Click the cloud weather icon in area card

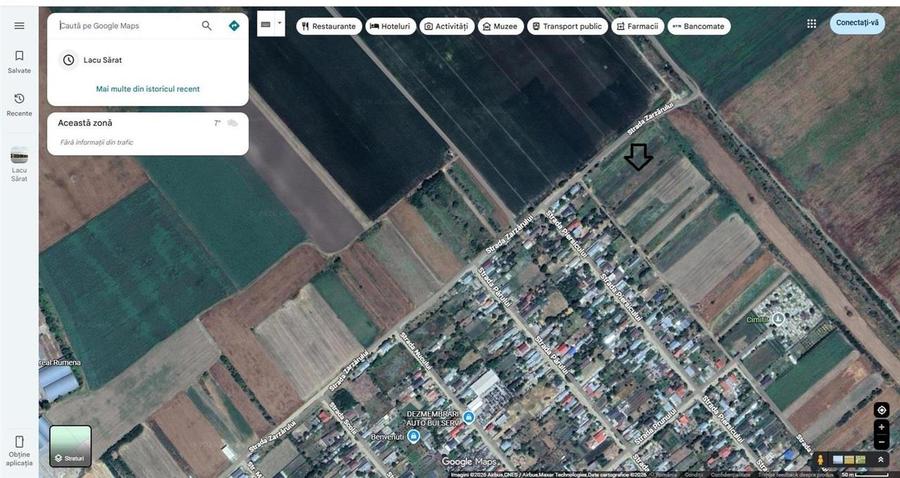232,123
